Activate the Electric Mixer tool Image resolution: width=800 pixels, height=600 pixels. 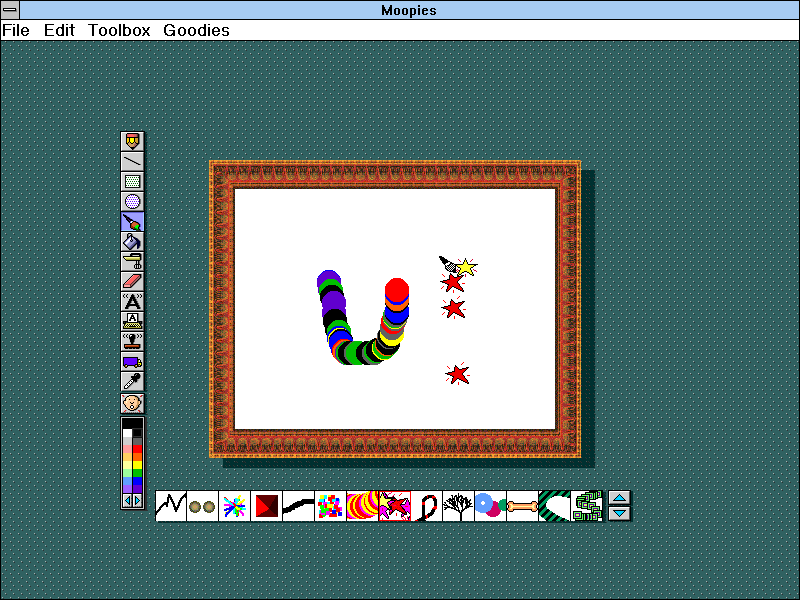131,261
